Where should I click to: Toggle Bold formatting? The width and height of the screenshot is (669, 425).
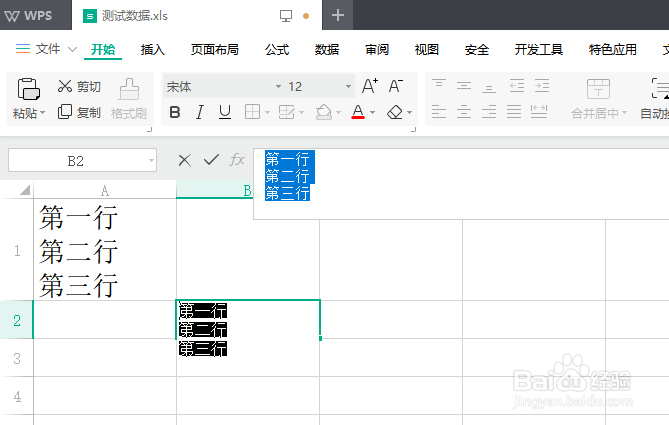tap(175, 112)
